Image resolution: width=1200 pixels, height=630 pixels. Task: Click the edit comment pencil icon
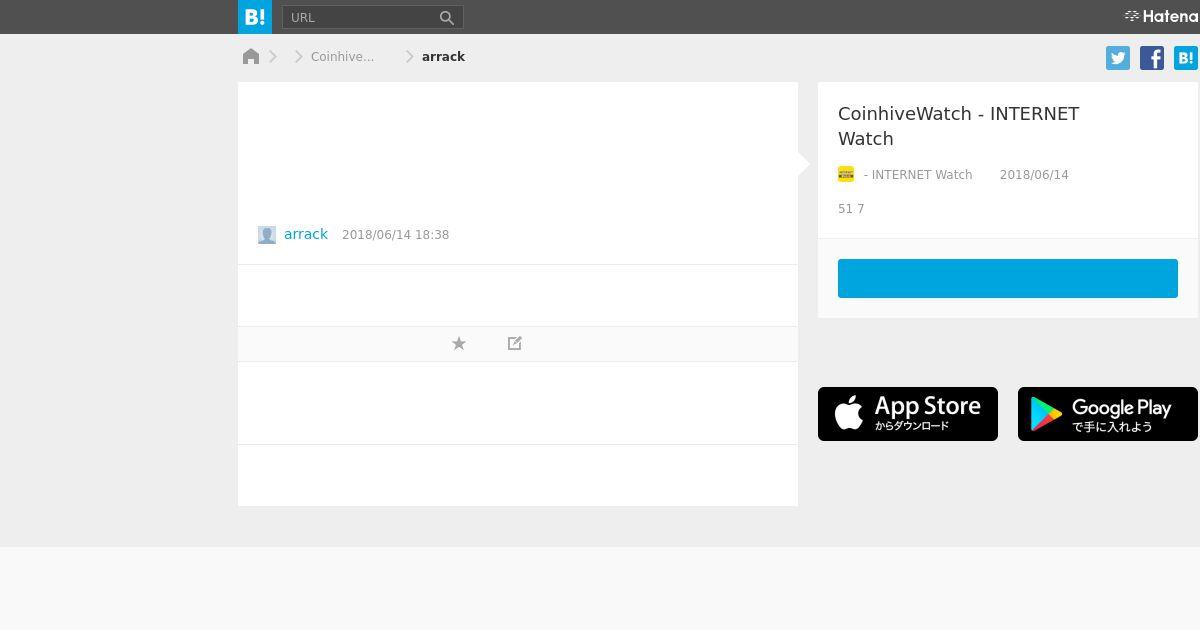click(x=515, y=343)
